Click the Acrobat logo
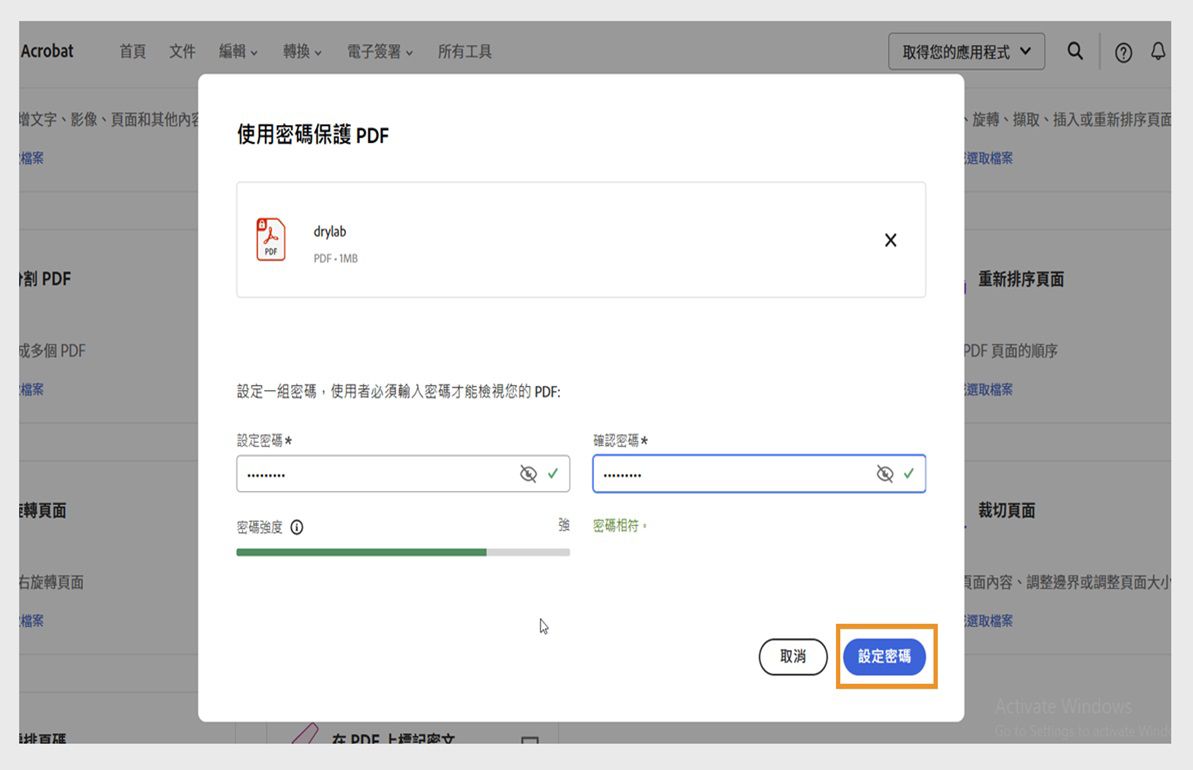Image resolution: width=1193 pixels, height=770 pixels. (46, 51)
